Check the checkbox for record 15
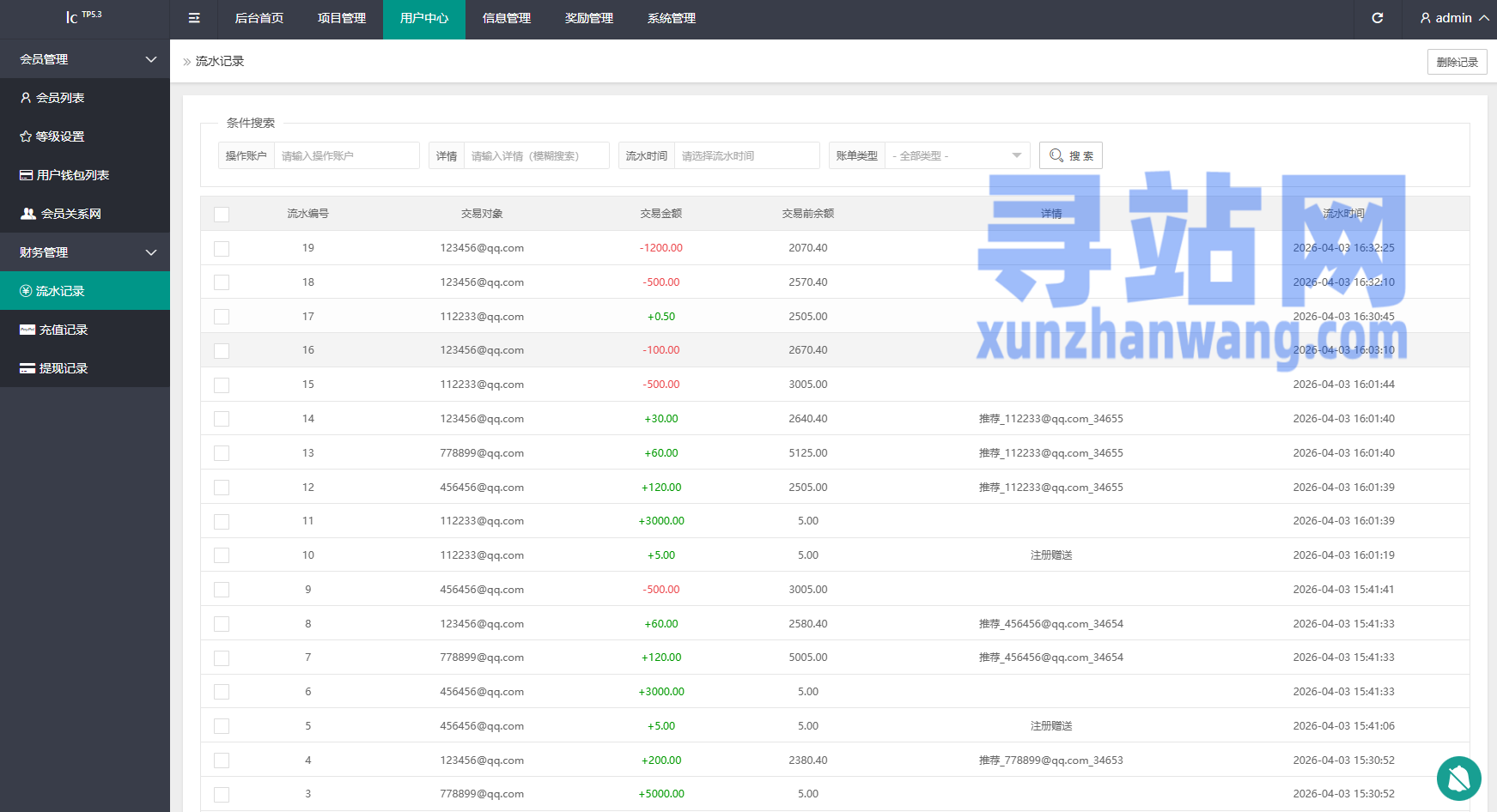The image size is (1497, 812). [x=222, y=385]
